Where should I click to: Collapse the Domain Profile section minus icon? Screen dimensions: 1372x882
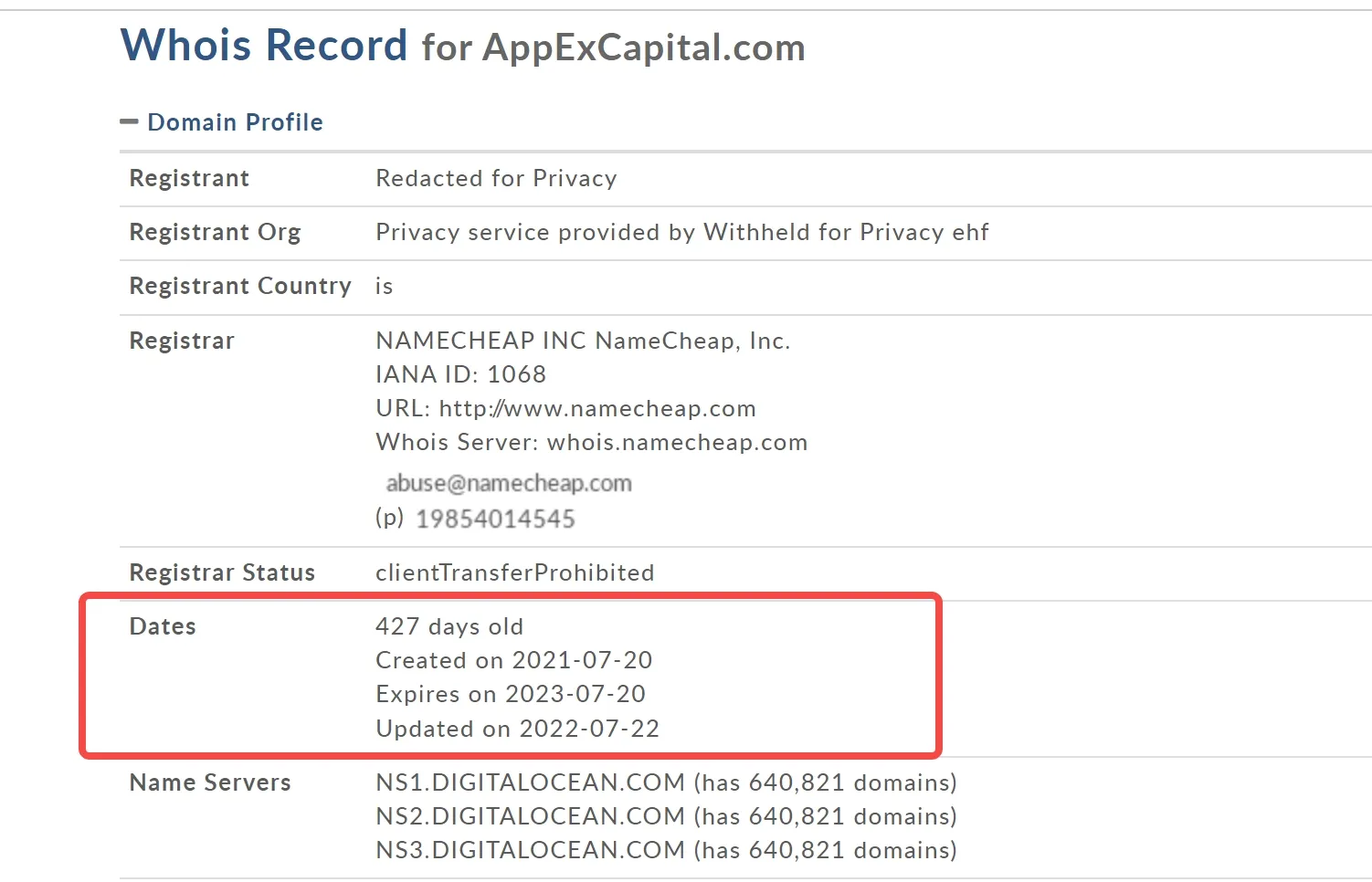click(x=129, y=121)
